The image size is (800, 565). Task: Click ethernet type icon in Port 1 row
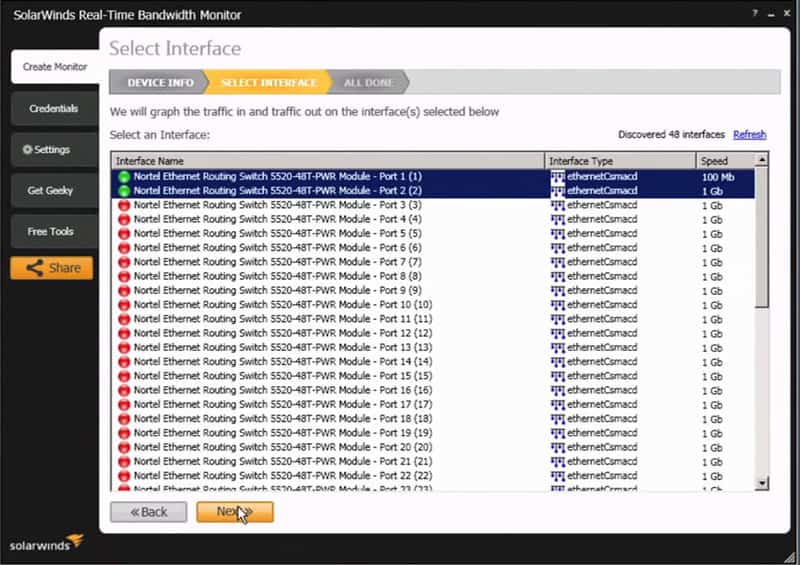coord(558,177)
